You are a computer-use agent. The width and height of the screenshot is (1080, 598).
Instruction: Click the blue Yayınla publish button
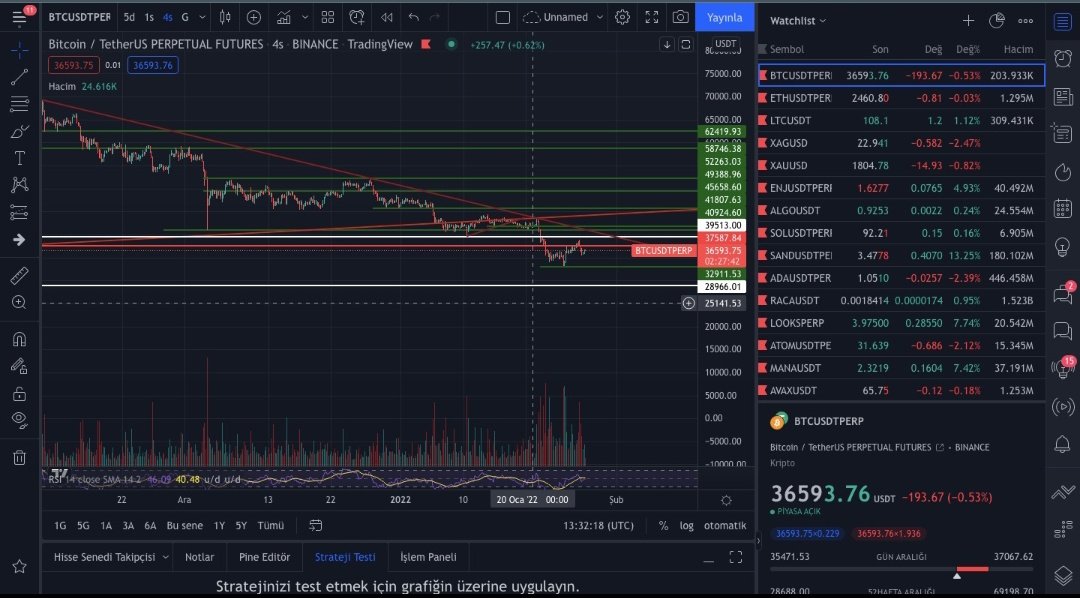(725, 17)
